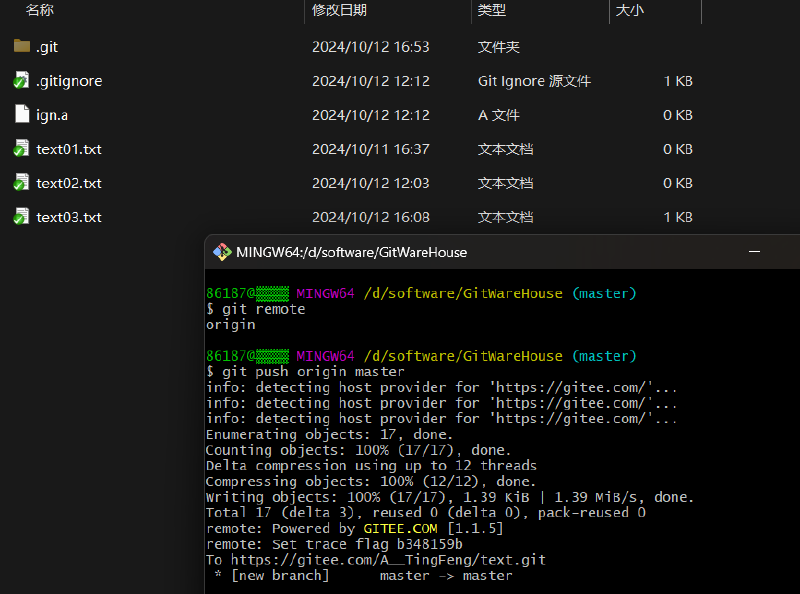The height and width of the screenshot is (594, 800).
Task: Select the ign.a file name
Action: (x=52, y=115)
